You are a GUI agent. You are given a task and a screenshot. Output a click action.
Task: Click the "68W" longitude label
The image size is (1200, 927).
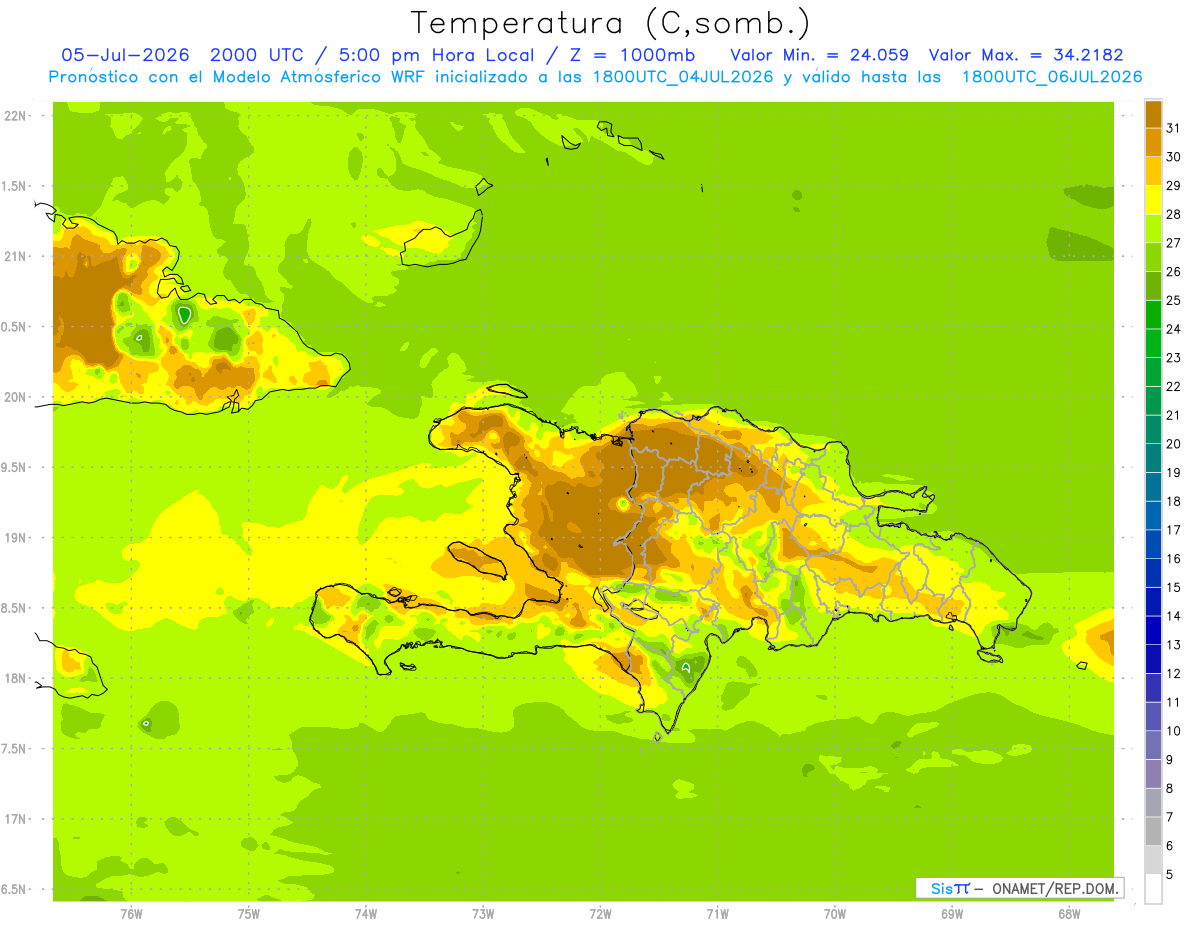(1068, 914)
